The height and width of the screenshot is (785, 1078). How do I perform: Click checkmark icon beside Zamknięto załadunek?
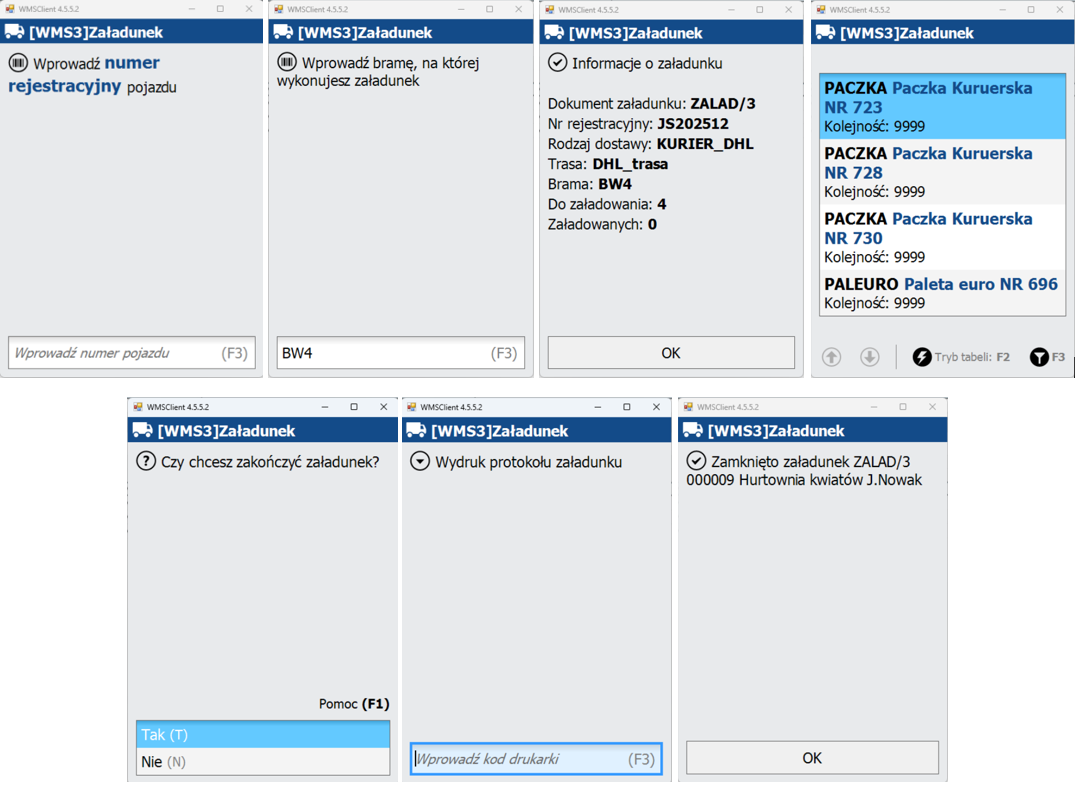(696, 461)
